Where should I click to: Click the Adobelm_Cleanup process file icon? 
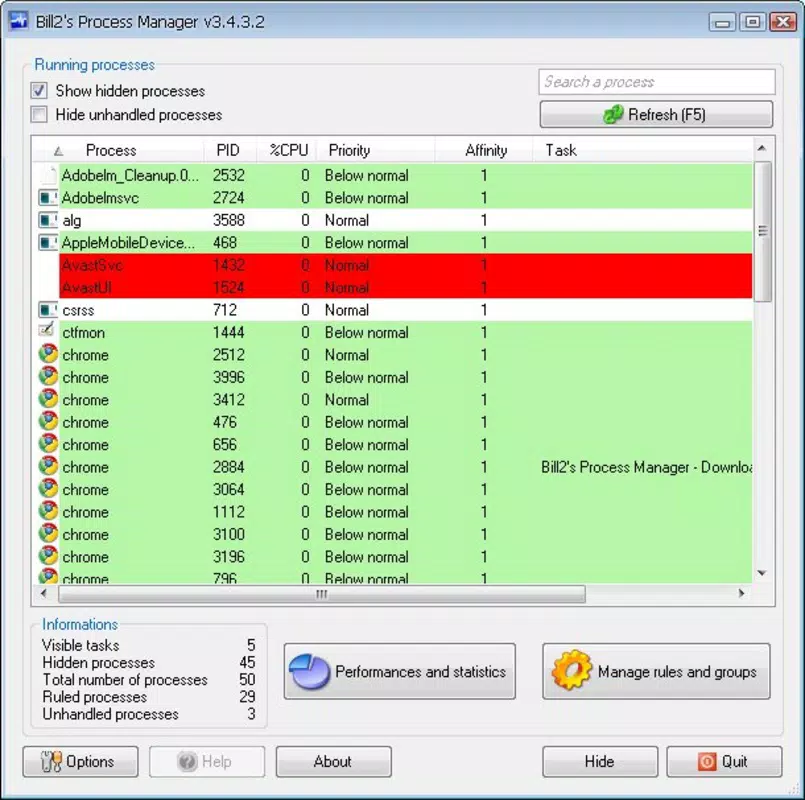(48, 175)
